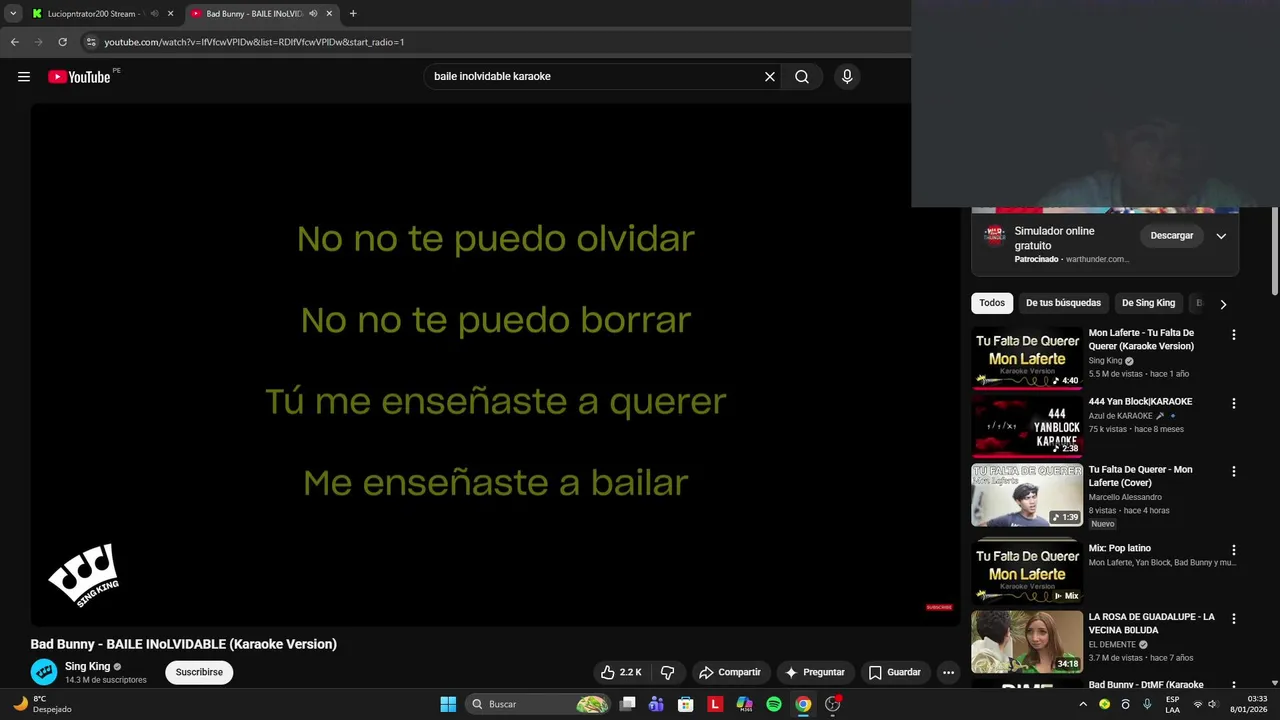Open options for Tu Falta De Querer Cover

pos(1233,471)
